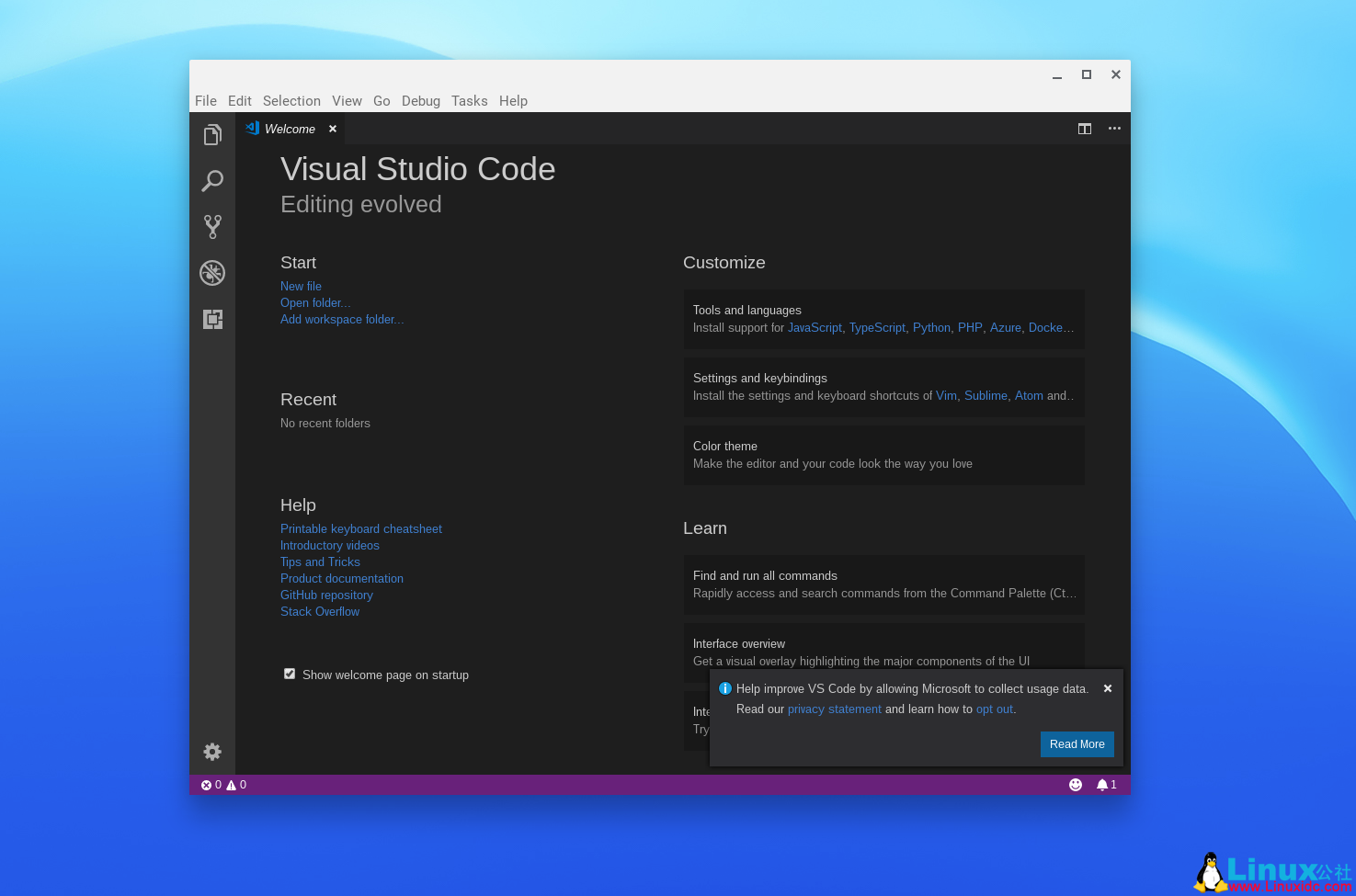Open the Extensions view icon
1356x896 pixels.
[212, 319]
